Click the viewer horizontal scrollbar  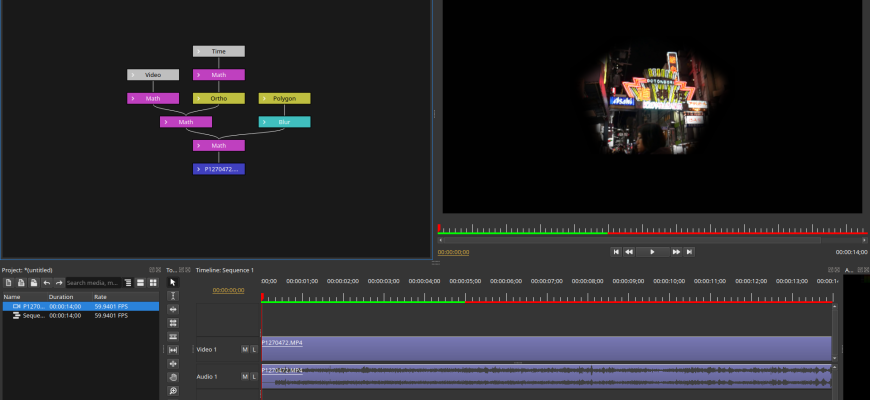(631, 240)
